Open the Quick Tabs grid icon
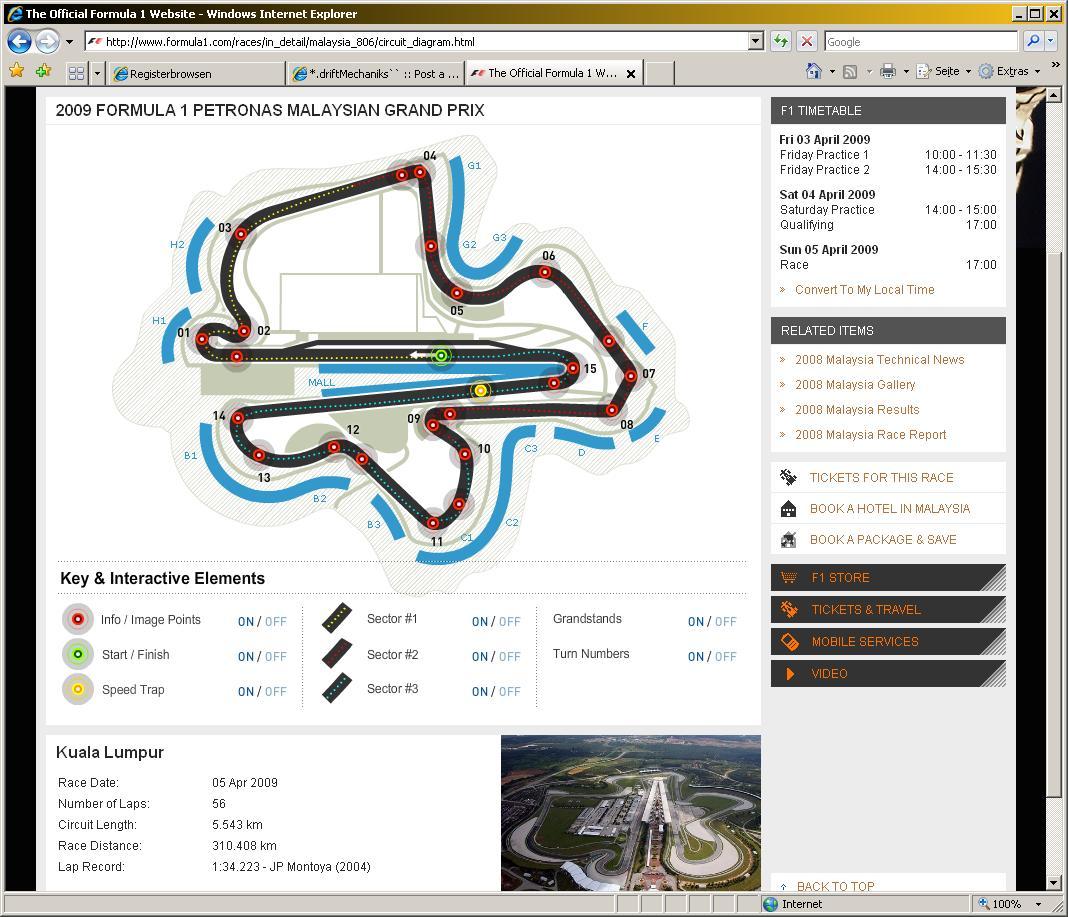This screenshot has width=1068, height=917. [x=76, y=73]
